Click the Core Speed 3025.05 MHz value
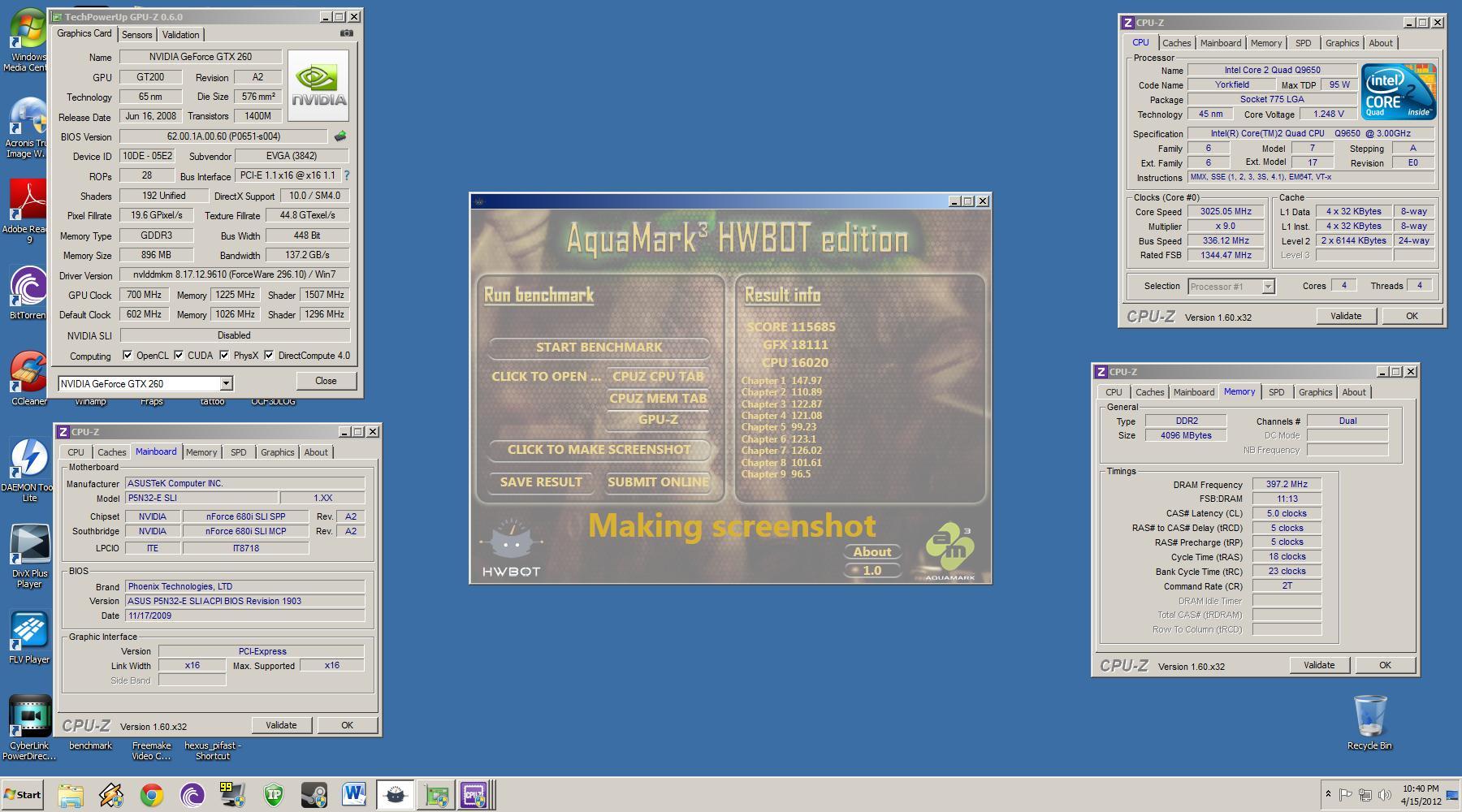1462x812 pixels. click(1226, 211)
